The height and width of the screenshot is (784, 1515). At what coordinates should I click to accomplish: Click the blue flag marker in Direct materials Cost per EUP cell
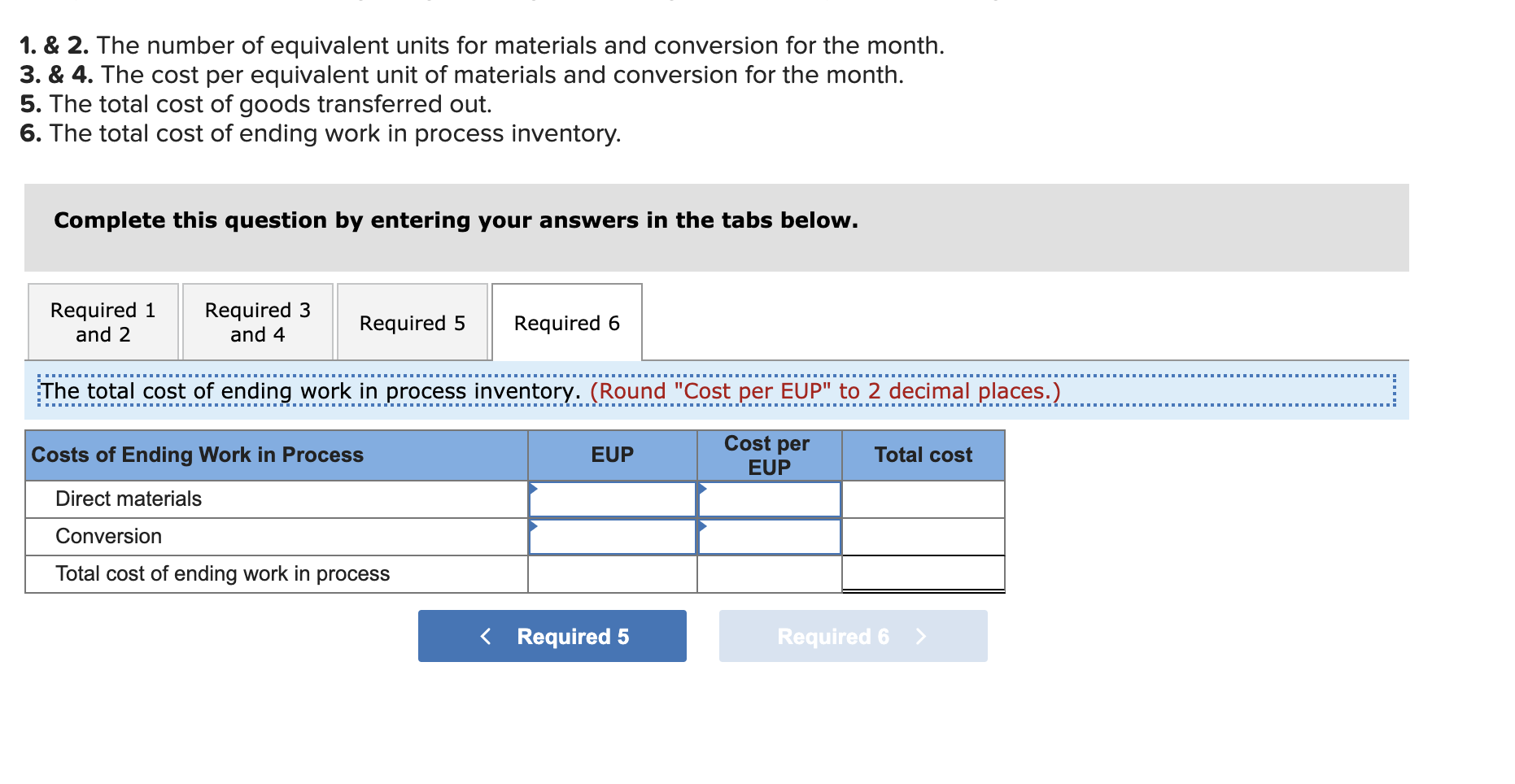701,490
